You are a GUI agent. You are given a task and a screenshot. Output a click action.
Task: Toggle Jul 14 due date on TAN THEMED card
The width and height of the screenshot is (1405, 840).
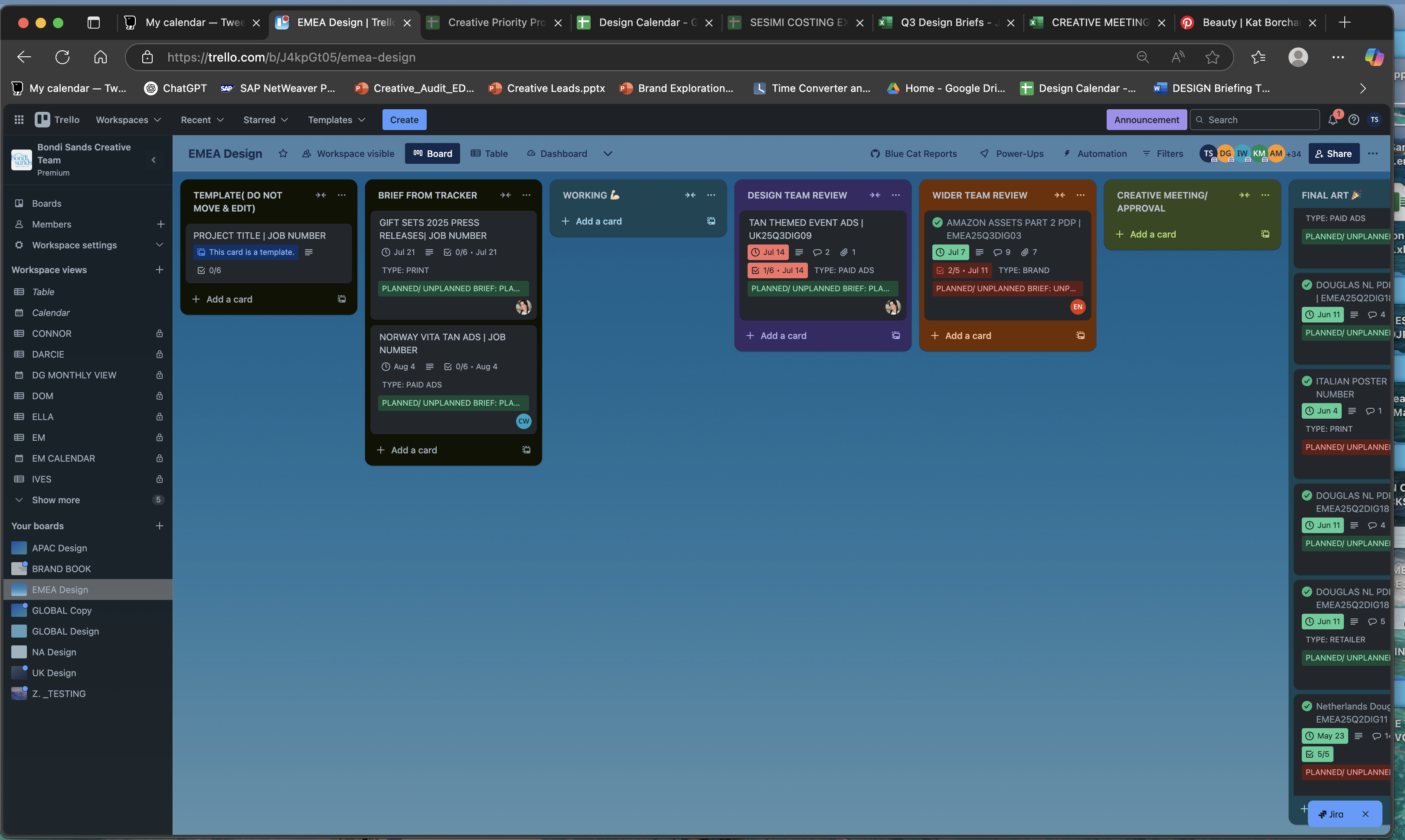(768, 252)
